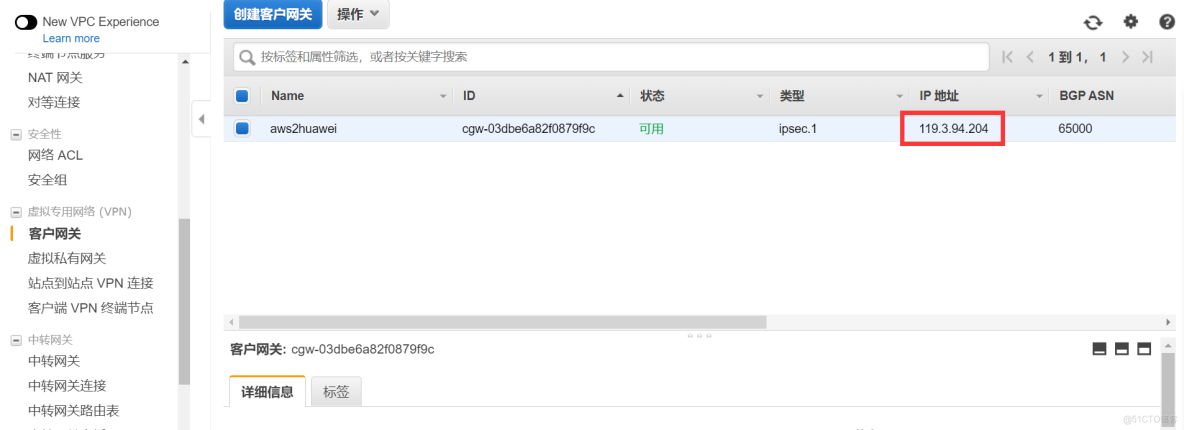1184x430 pixels.
Task: Collapse the 虚拟专用网络 (VPN) section
Action: [x=15, y=212]
